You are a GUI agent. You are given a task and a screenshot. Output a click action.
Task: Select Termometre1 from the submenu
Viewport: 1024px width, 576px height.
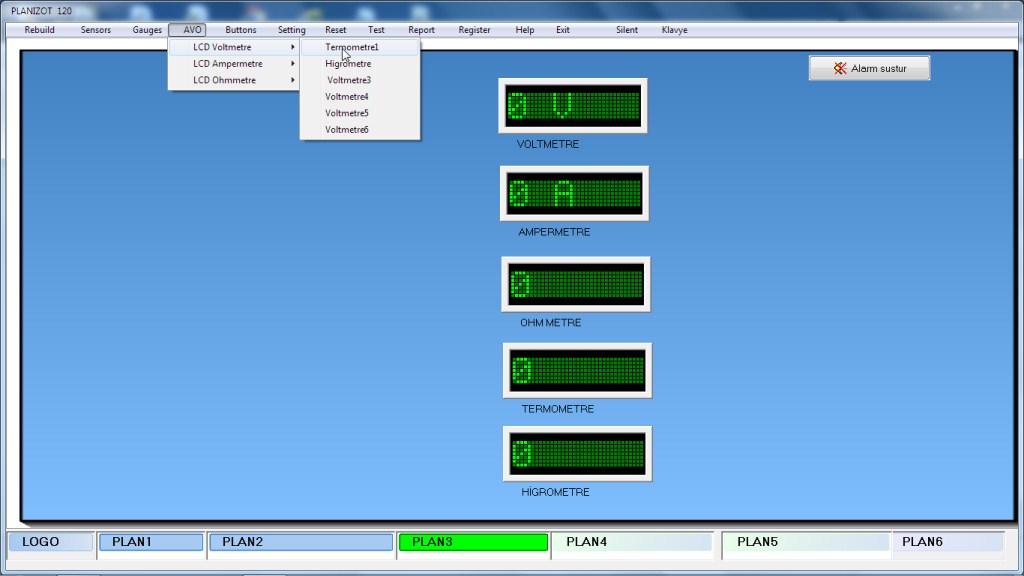coord(352,47)
